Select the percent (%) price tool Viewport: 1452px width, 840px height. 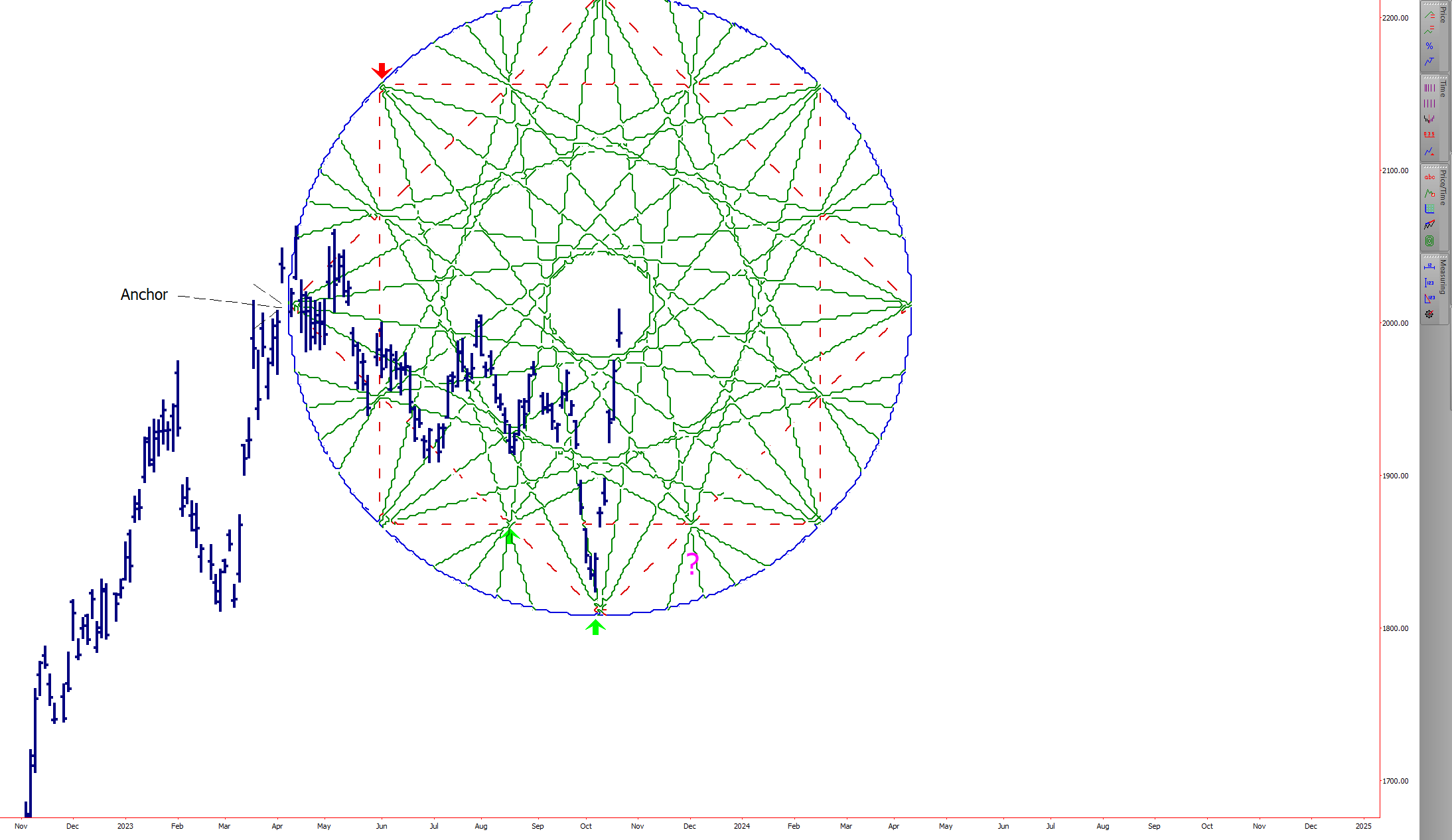[x=1429, y=46]
